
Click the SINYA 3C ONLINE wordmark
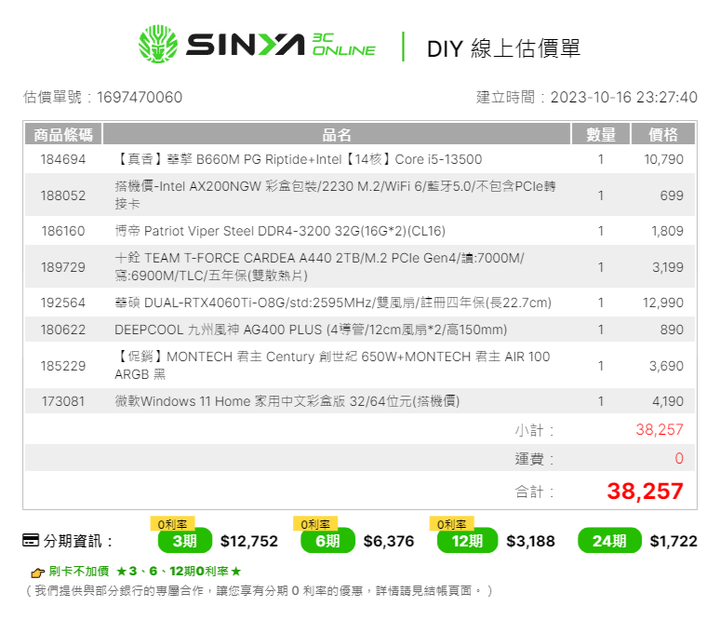(281, 45)
